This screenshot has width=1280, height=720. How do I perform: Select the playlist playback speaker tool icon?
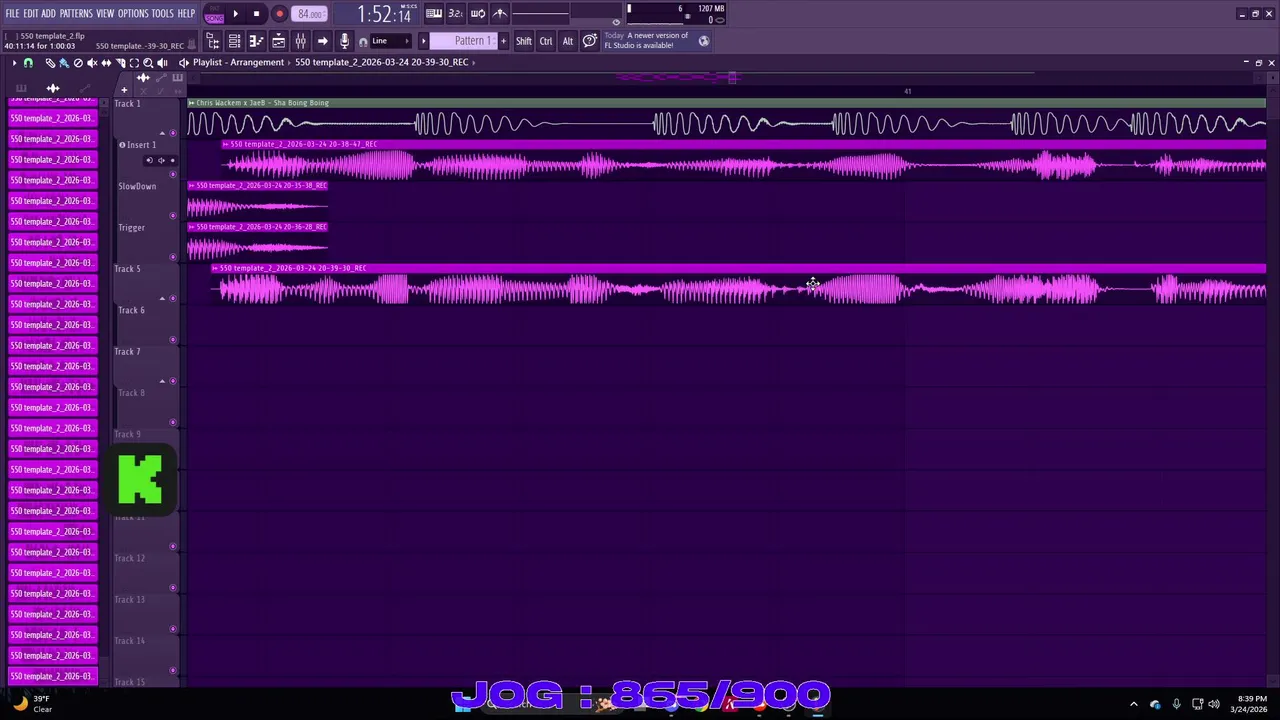tap(162, 63)
